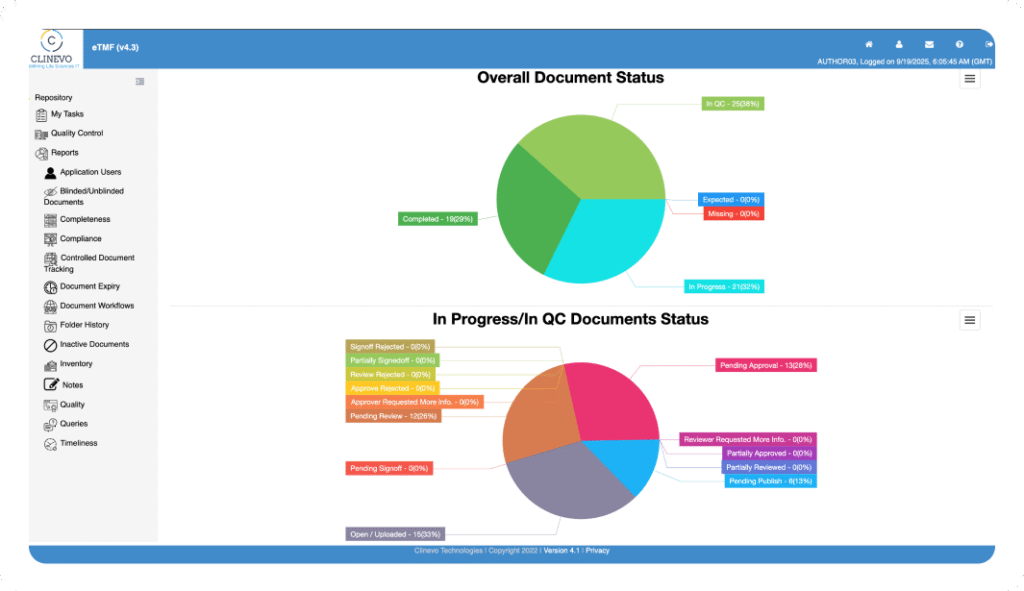Open the mail envelope icon
The width and height of the screenshot is (1024, 591).
[x=929, y=44]
